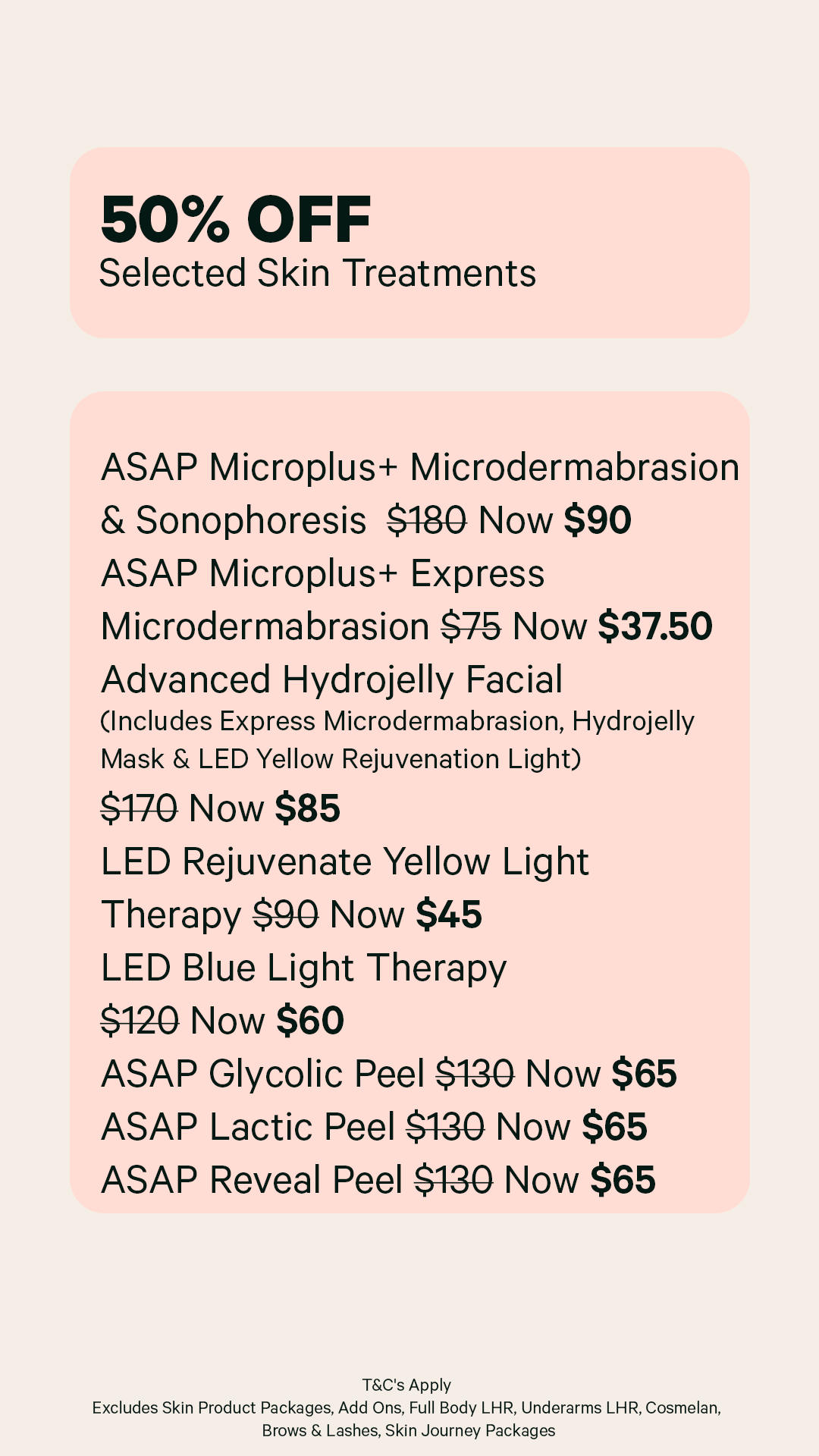This screenshot has height=1456, width=819.
Task: Click the bold $60 sale price
Action: tap(310, 1021)
